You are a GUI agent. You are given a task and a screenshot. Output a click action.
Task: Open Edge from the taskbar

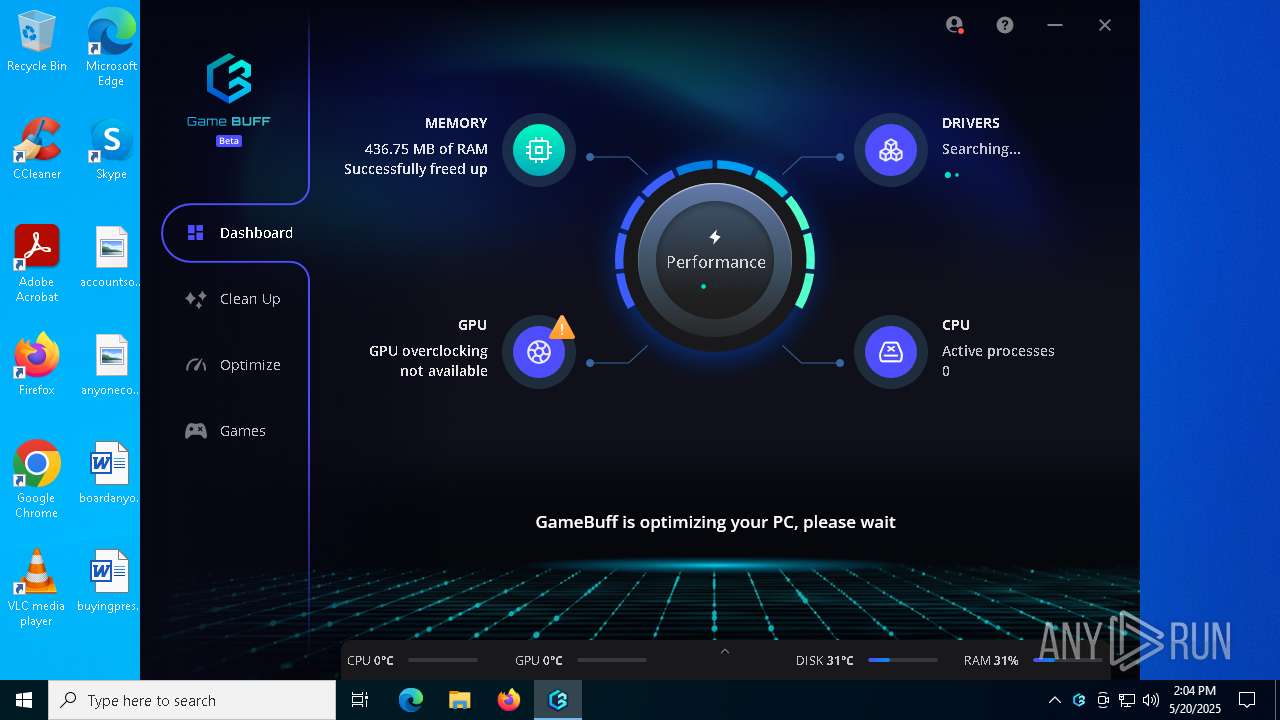click(411, 700)
